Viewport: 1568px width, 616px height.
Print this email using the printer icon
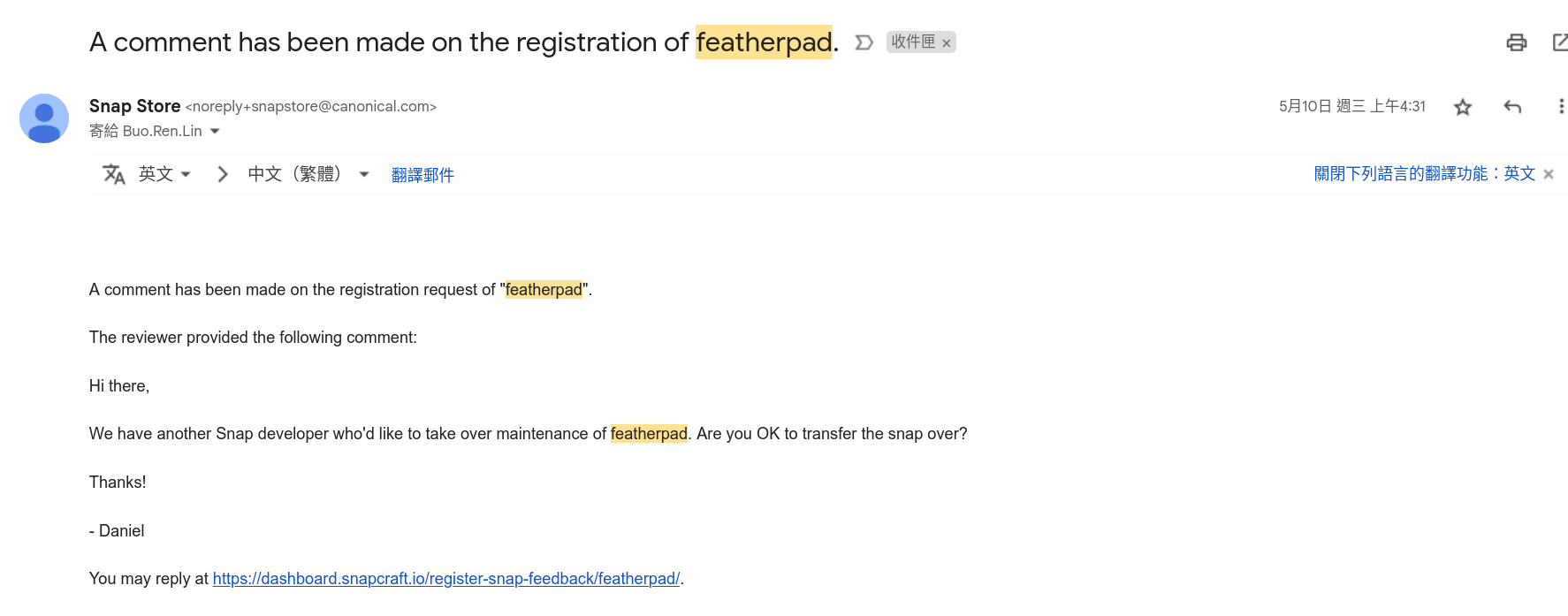[1516, 42]
